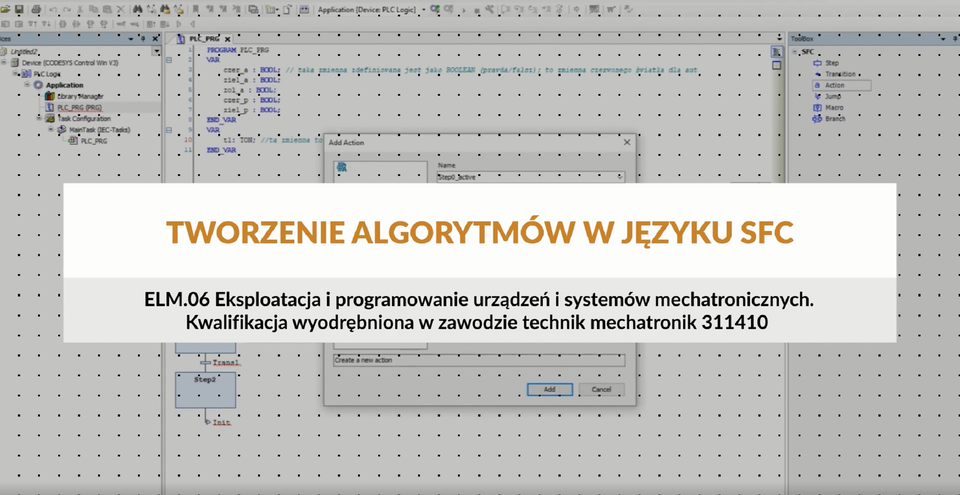Click the Save icon in the toolbar

19,9
